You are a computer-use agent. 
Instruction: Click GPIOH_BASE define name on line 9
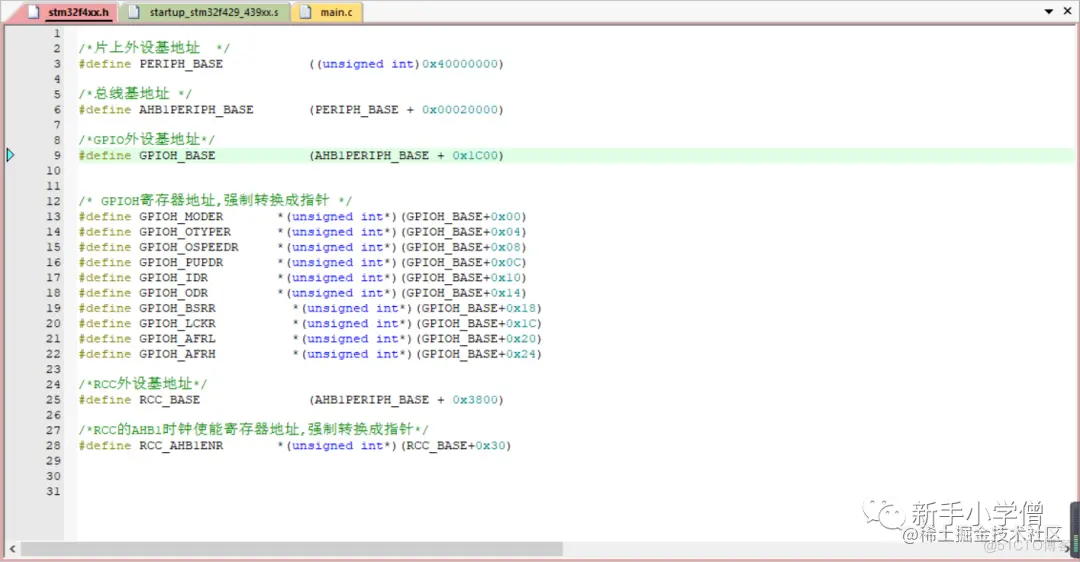(x=177, y=156)
